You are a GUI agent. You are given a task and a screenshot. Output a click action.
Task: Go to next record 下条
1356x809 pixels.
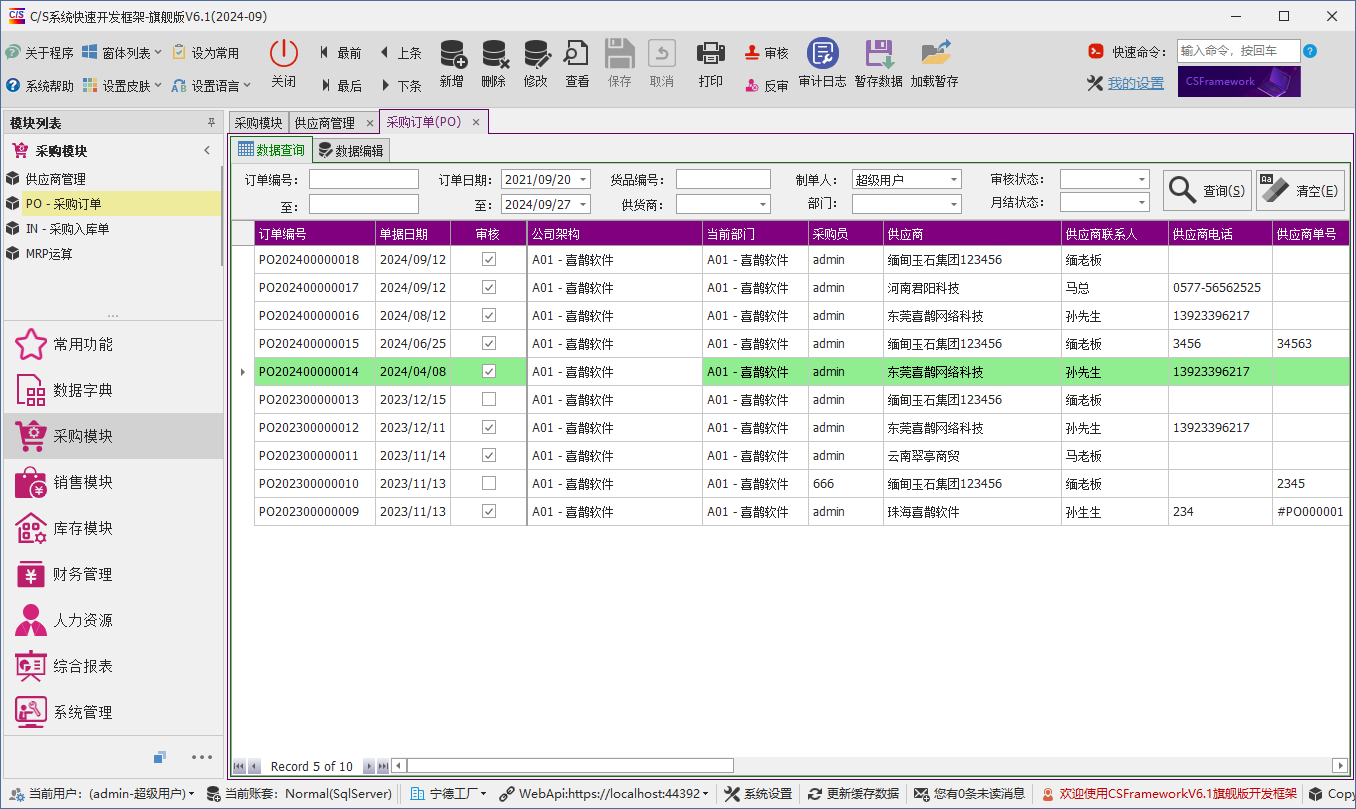pyautogui.click(x=400, y=86)
